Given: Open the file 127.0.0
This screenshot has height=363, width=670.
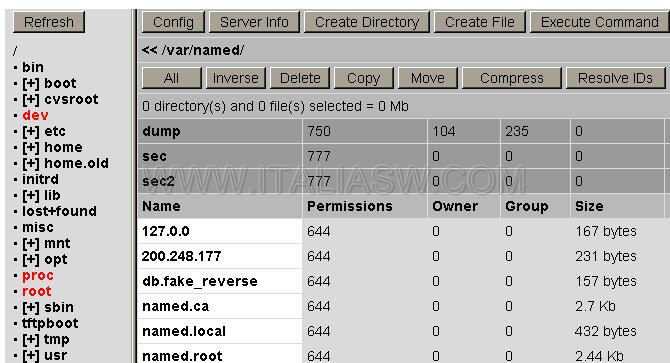Looking at the screenshot, I should [166, 231].
